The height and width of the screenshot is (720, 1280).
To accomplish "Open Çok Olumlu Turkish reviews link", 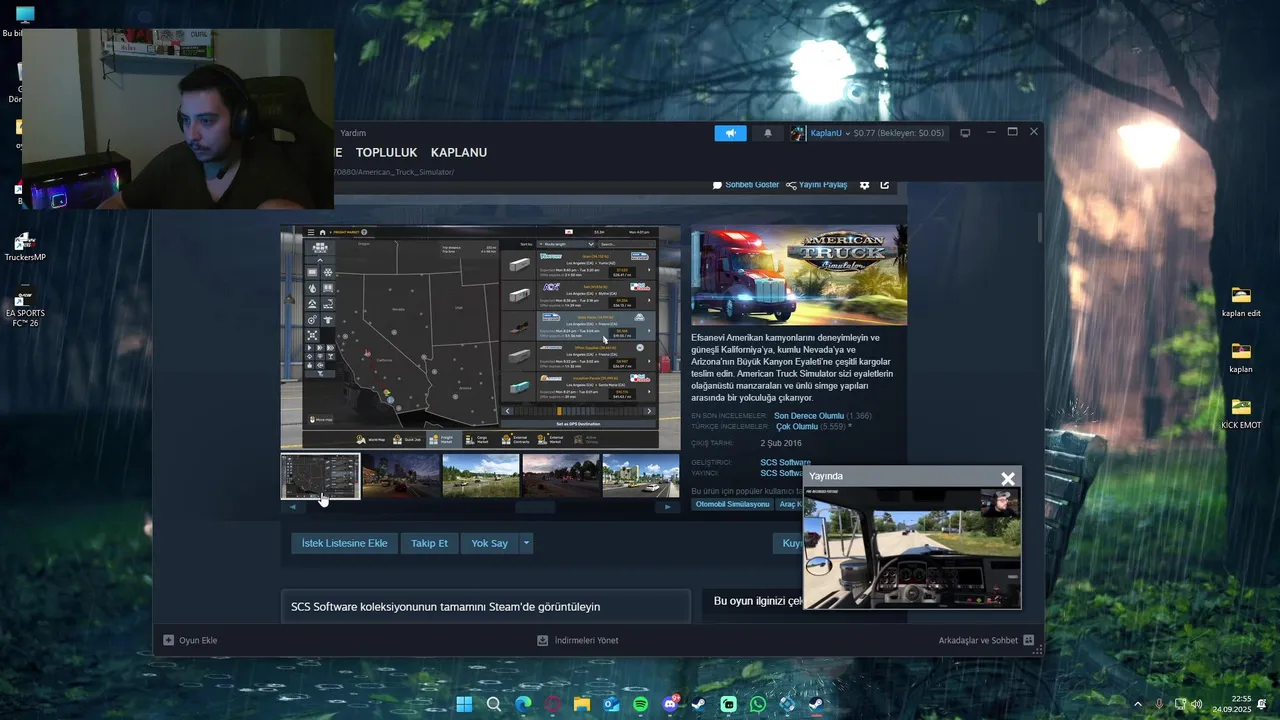I will click(797, 426).
